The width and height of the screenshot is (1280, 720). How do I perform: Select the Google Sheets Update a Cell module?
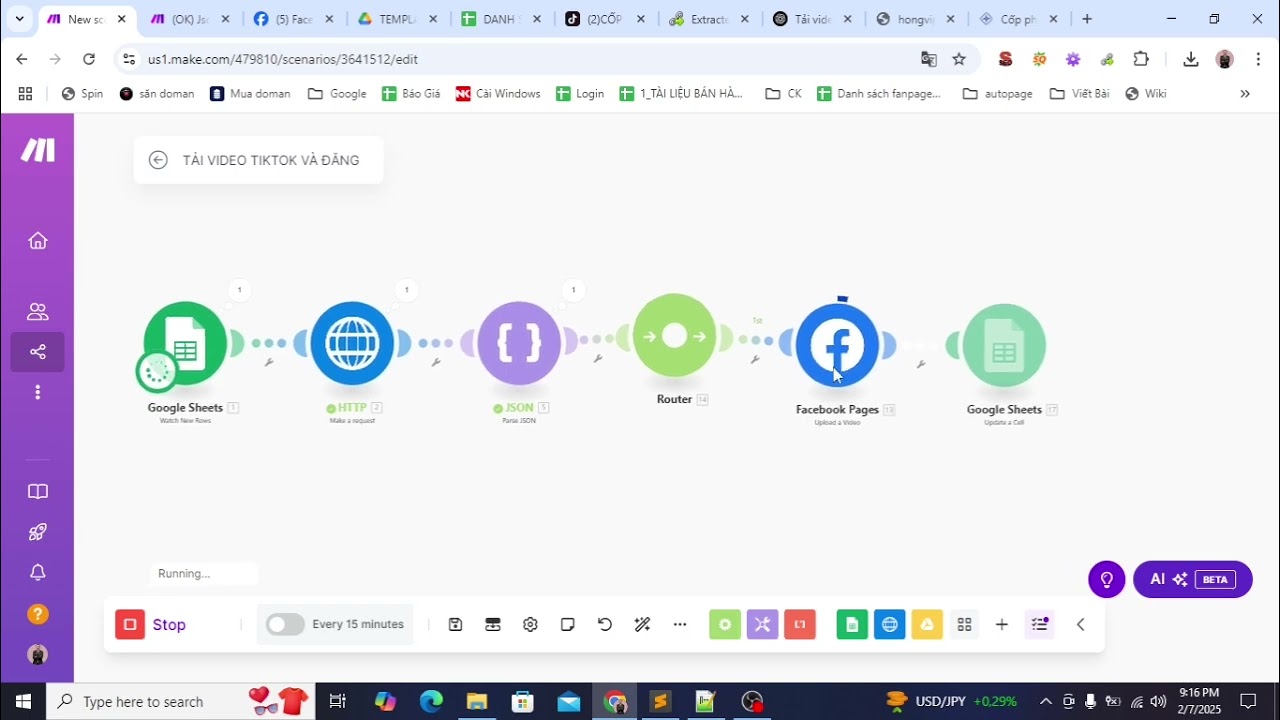point(1004,345)
